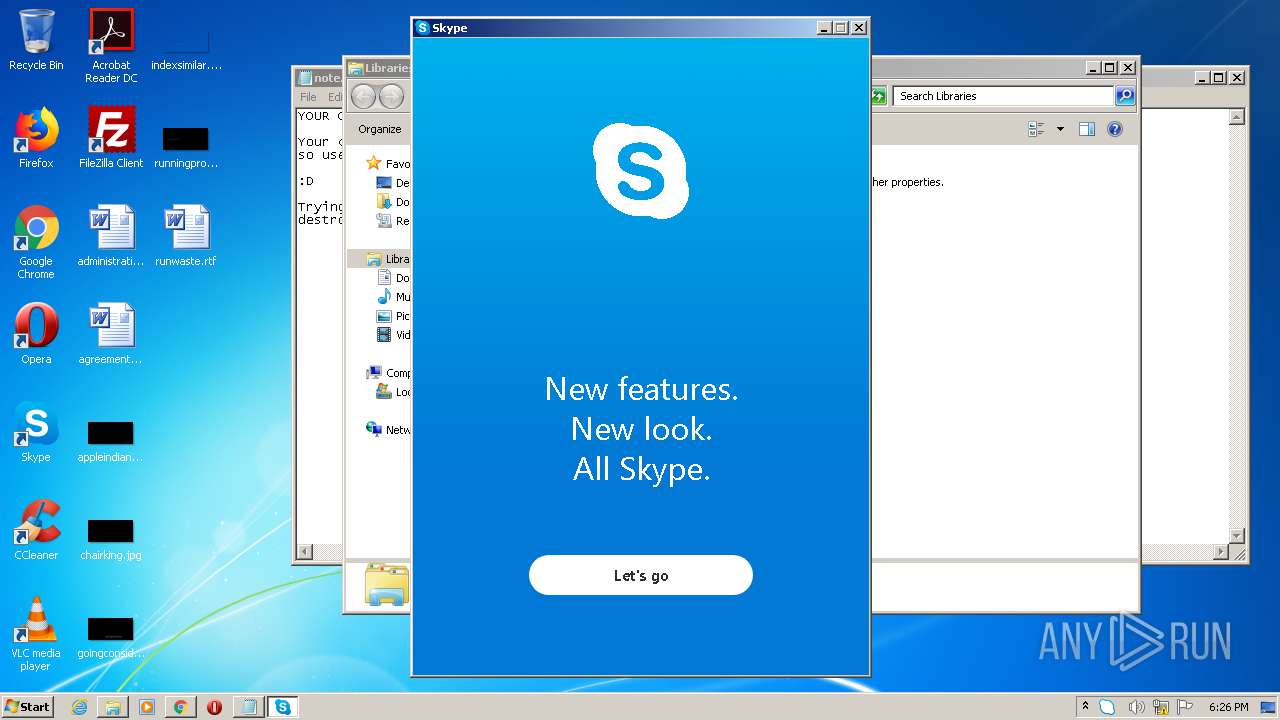Open the help icon in Libraries window
The image size is (1280, 720).
click(x=1115, y=129)
